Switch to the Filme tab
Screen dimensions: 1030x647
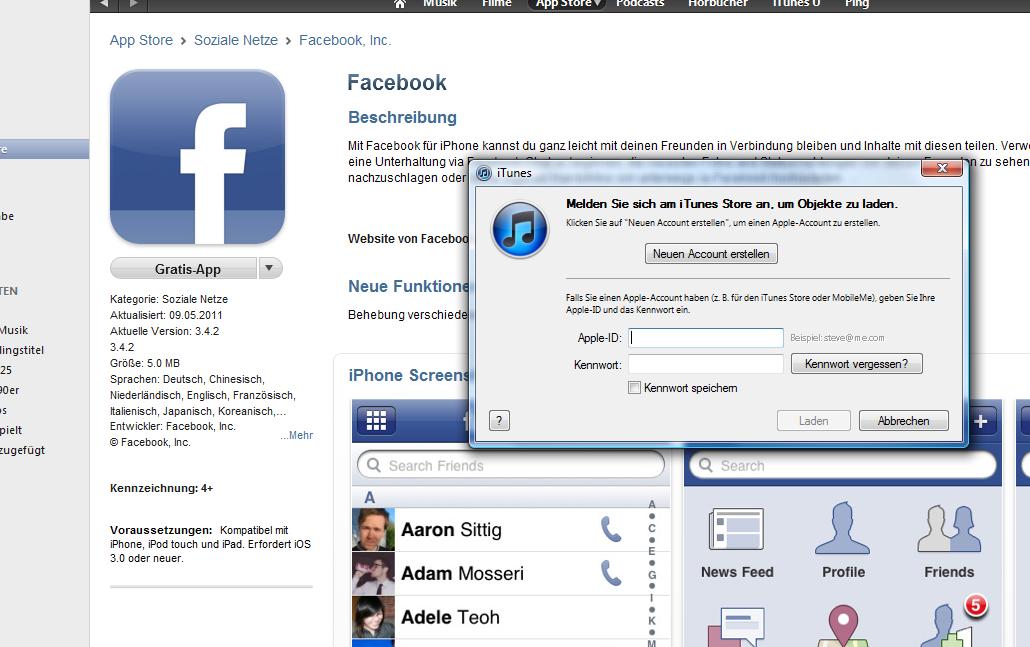click(496, 4)
